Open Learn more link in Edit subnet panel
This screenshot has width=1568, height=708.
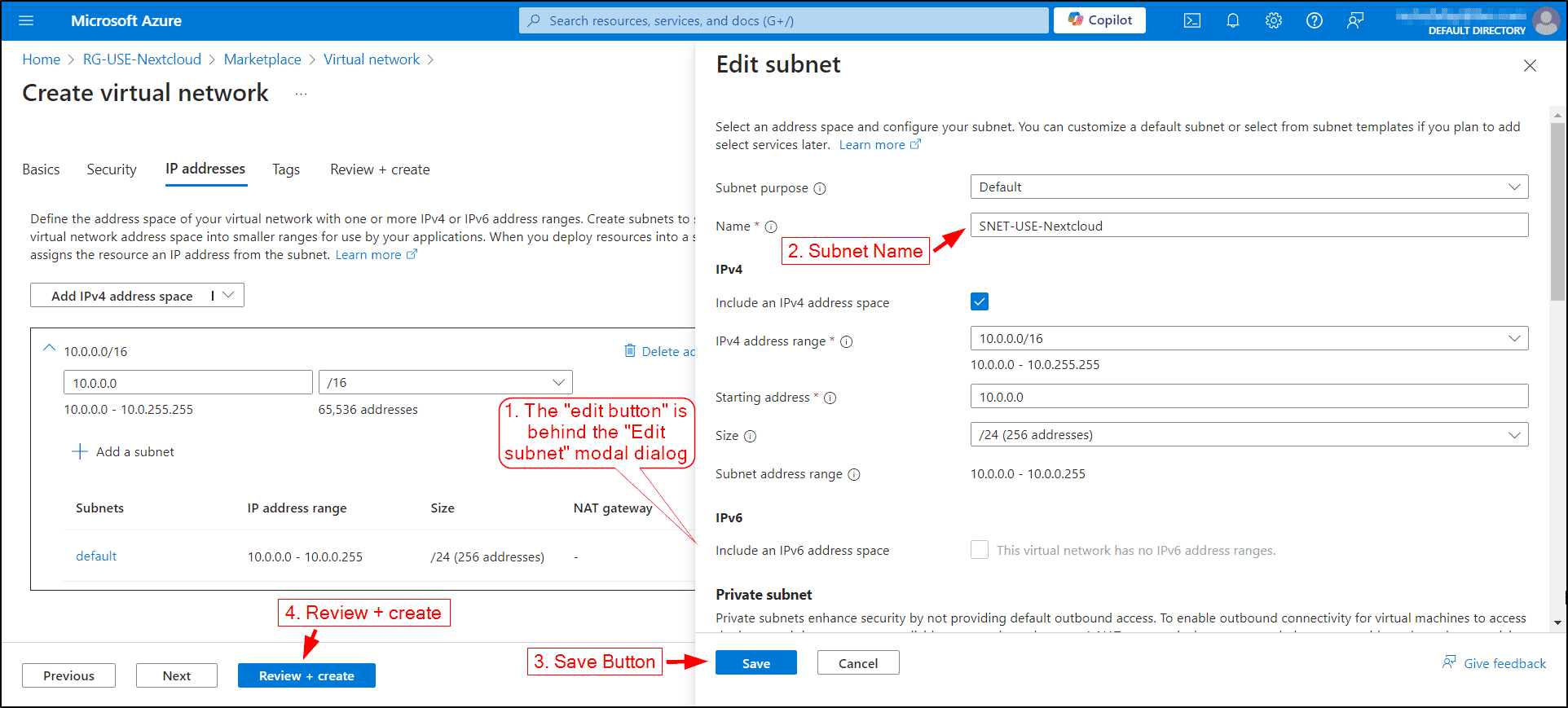tap(879, 145)
